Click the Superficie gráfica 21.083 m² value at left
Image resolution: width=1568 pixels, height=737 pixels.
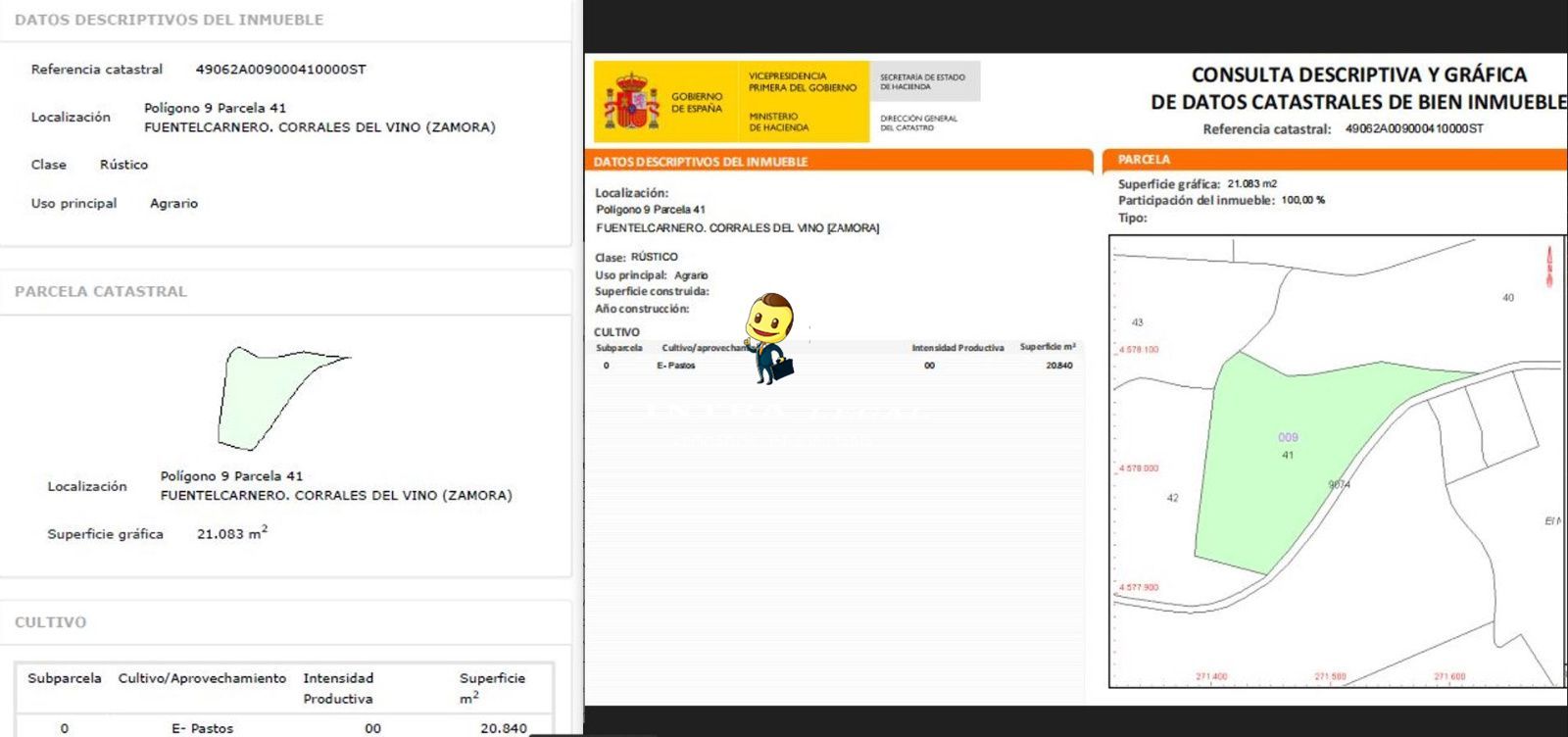coord(231,534)
